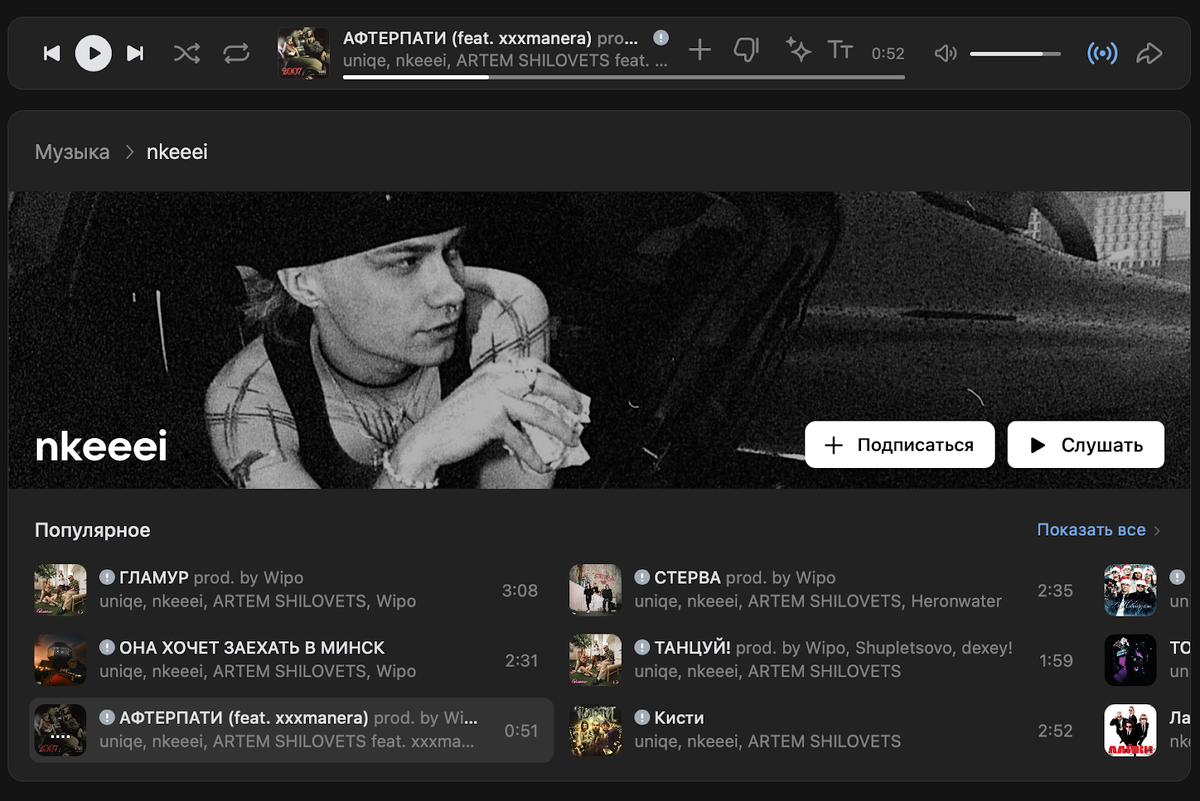Go to Музыка breadcrumb
The width and height of the screenshot is (1200, 801).
[72, 152]
